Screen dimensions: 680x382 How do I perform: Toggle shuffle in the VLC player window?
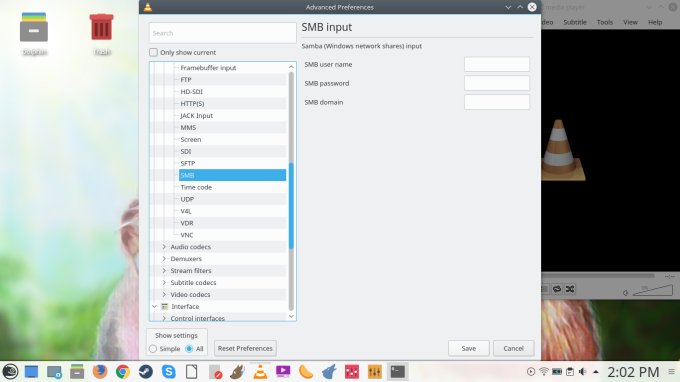click(x=570, y=289)
